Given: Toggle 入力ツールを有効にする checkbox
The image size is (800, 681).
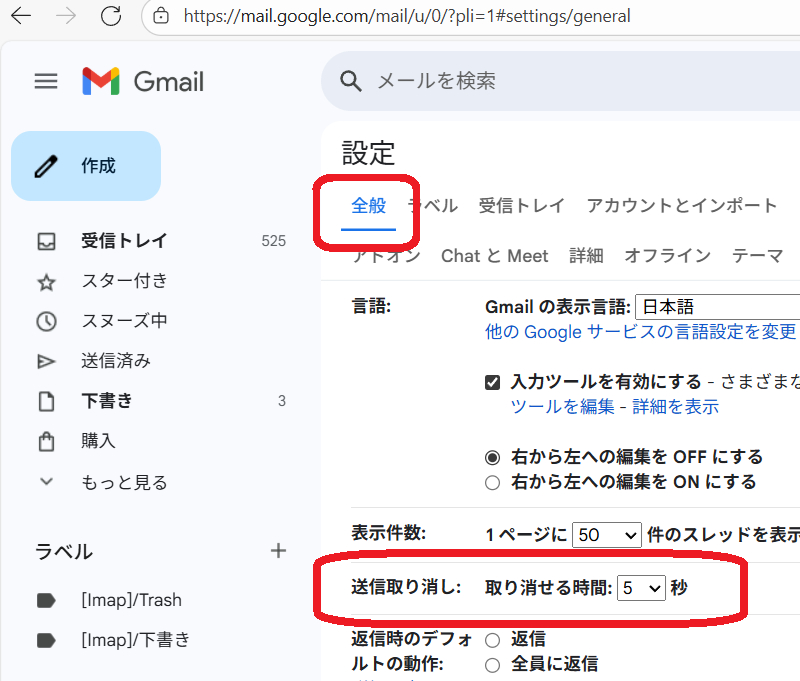Looking at the screenshot, I should [x=492, y=381].
